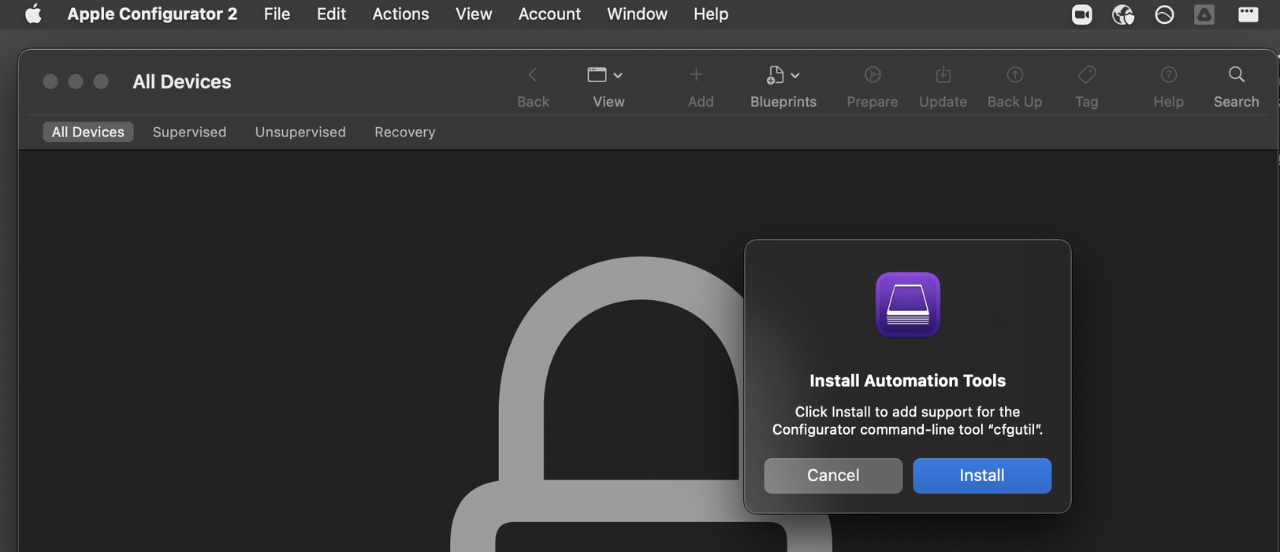Image resolution: width=1280 pixels, height=552 pixels.
Task: Open the Apple menu
Action: 33,14
